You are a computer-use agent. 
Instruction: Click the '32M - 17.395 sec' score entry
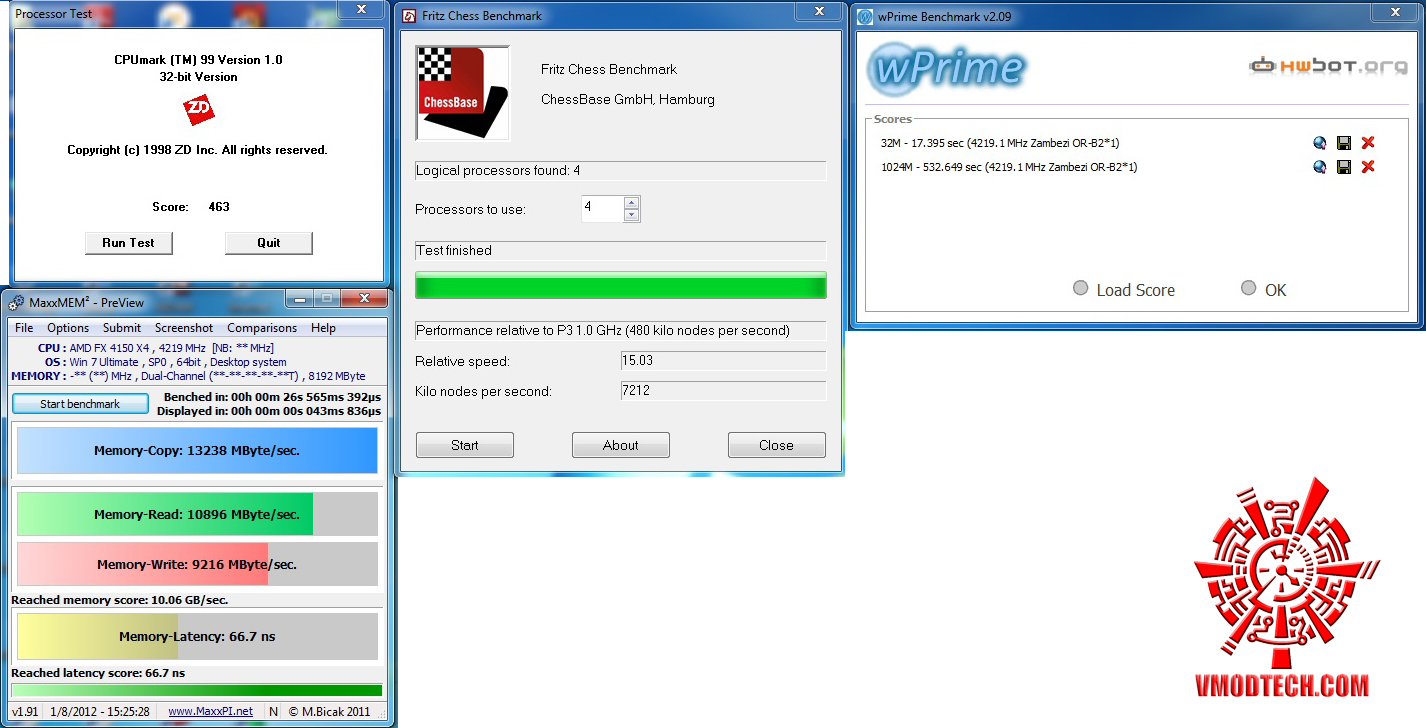point(1000,143)
